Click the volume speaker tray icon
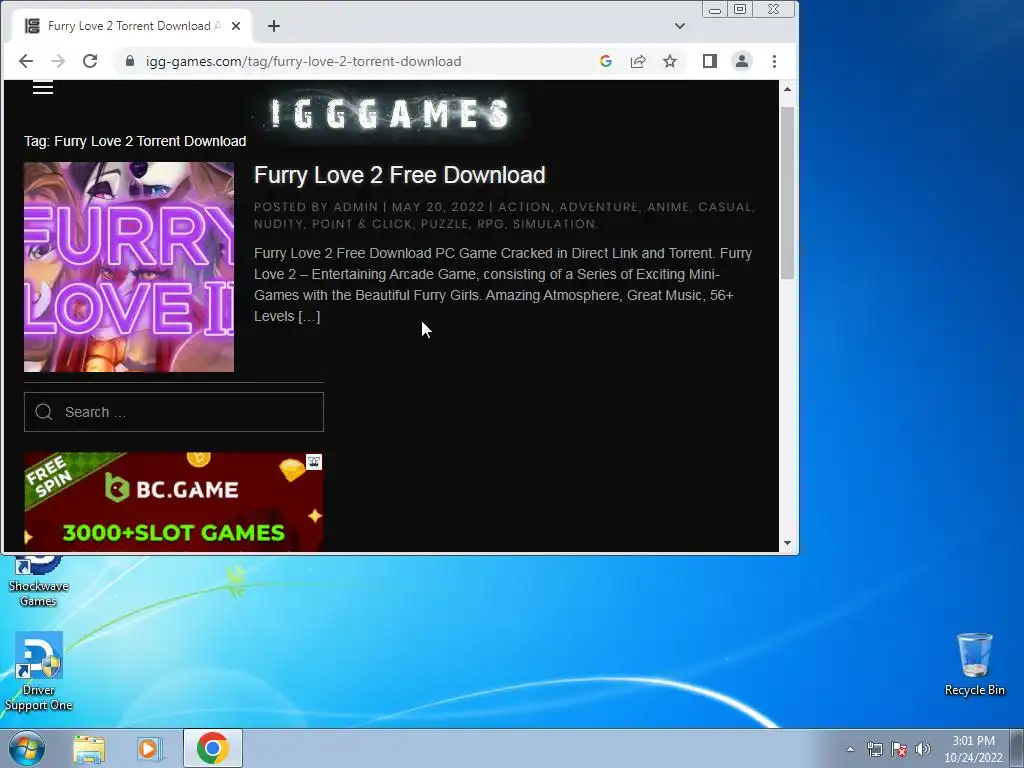Image resolution: width=1024 pixels, height=768 pixels. [922, 749]
